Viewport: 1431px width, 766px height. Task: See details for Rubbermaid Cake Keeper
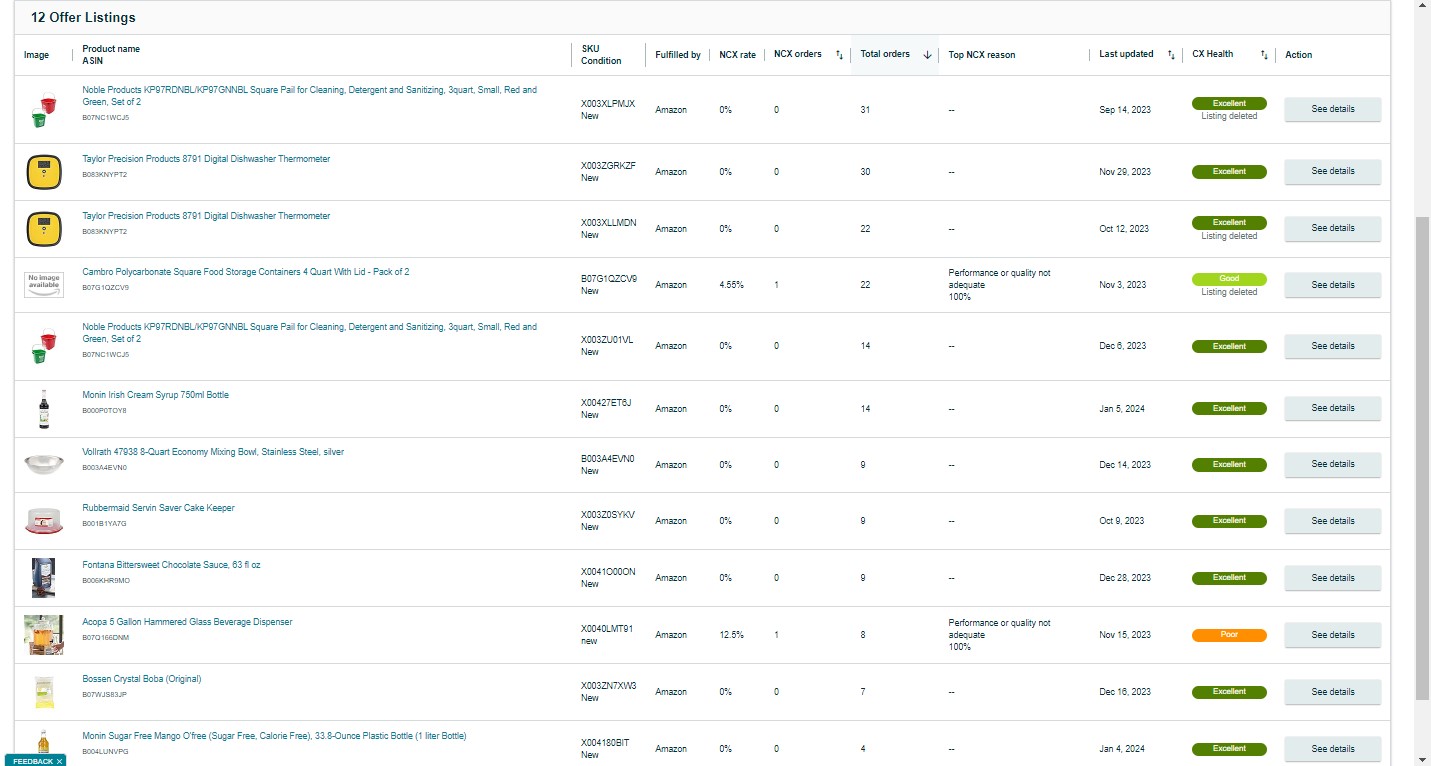1332,521
